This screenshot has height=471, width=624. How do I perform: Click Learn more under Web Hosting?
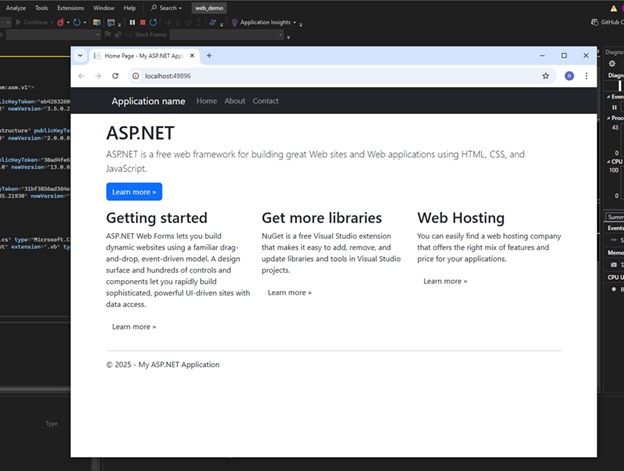click(x=445, y=281)
